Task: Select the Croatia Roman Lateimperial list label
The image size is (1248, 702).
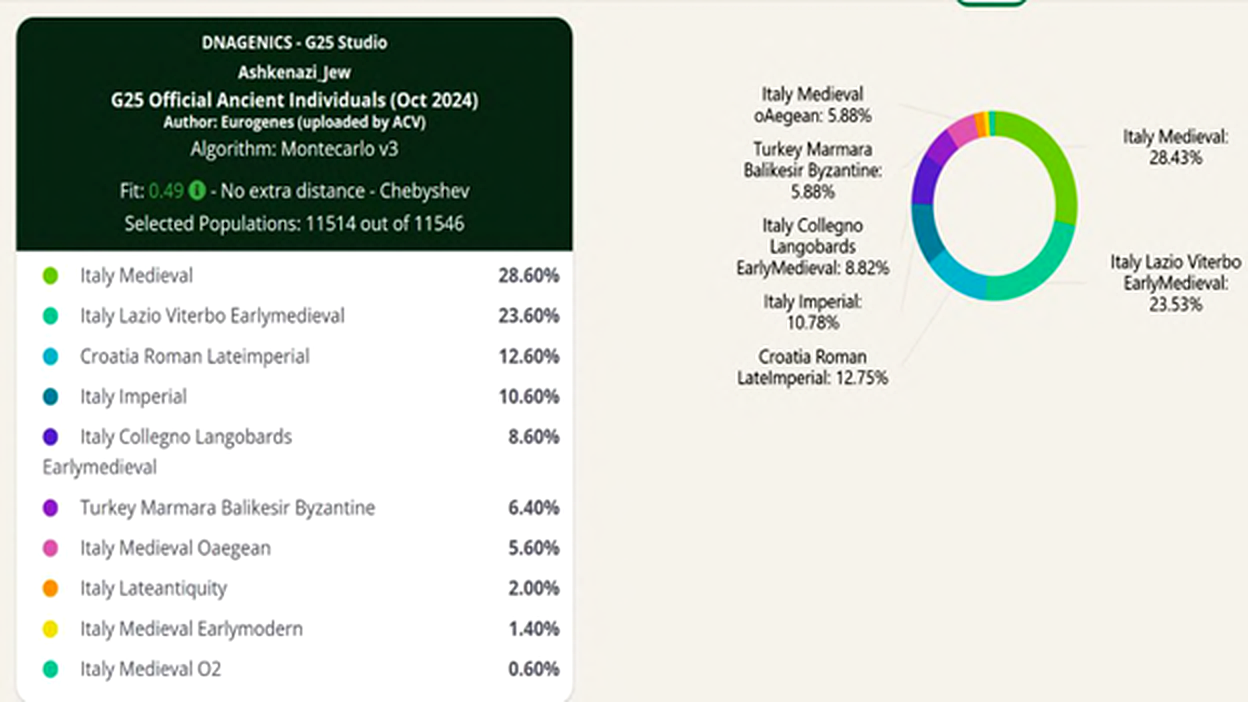Action: point(195,356)
